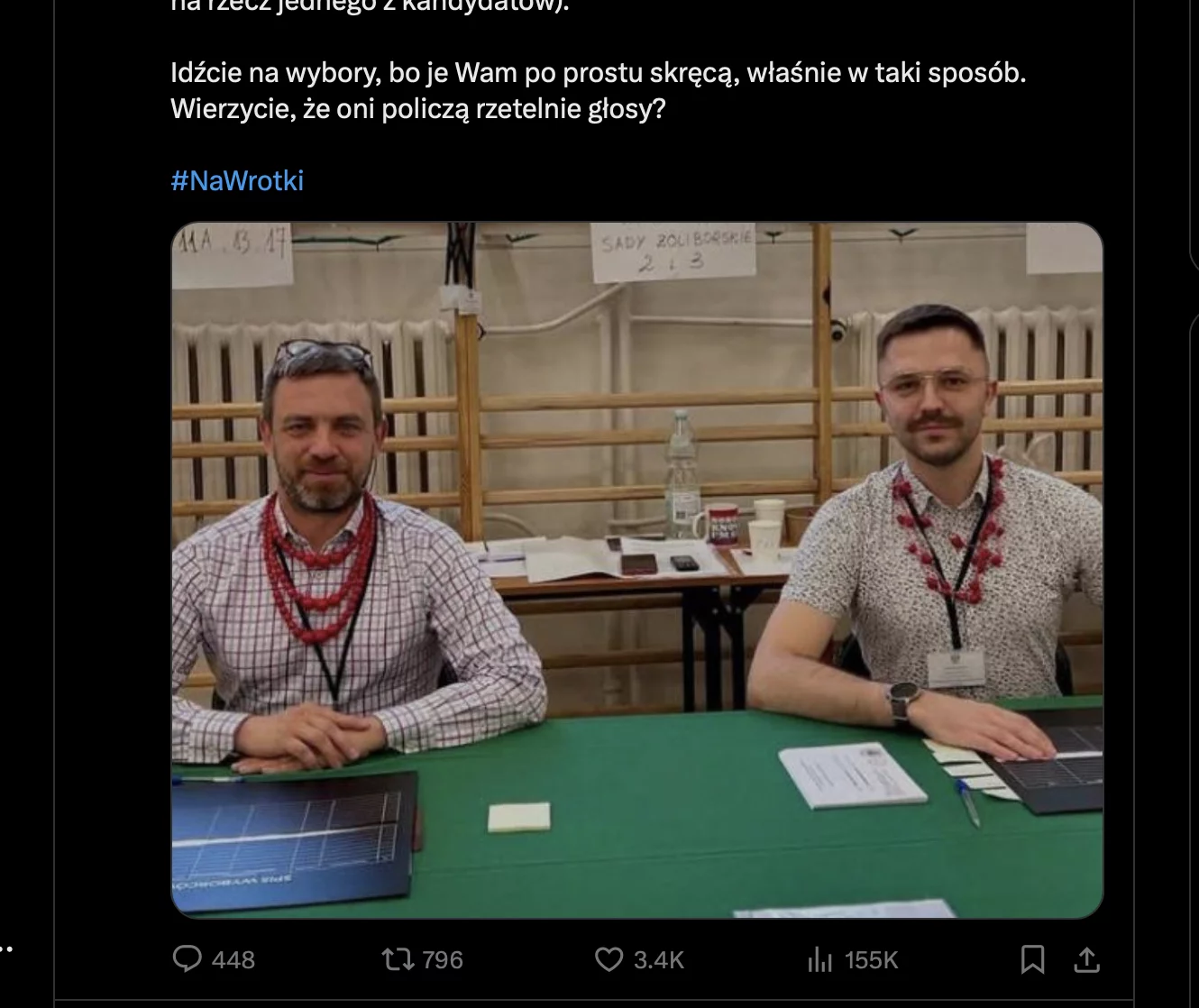The width and height of the screenshot is (1199, 1008).
Task: Click the partially visible top text line
Action: click(371, 5)
